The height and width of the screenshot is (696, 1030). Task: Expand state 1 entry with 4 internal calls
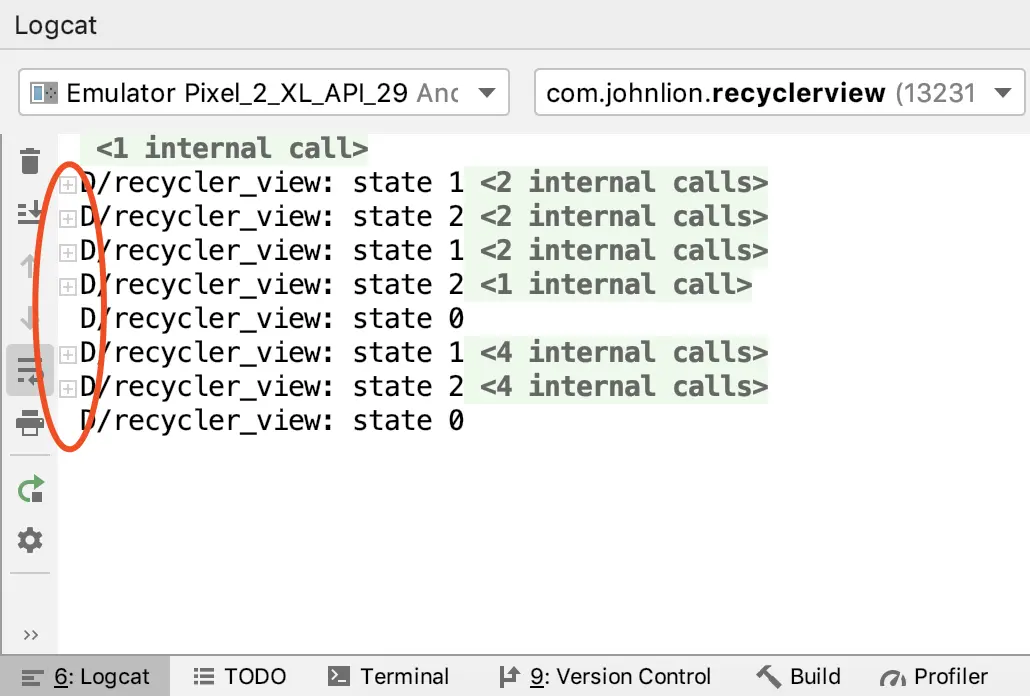click(x=67, y=355)
